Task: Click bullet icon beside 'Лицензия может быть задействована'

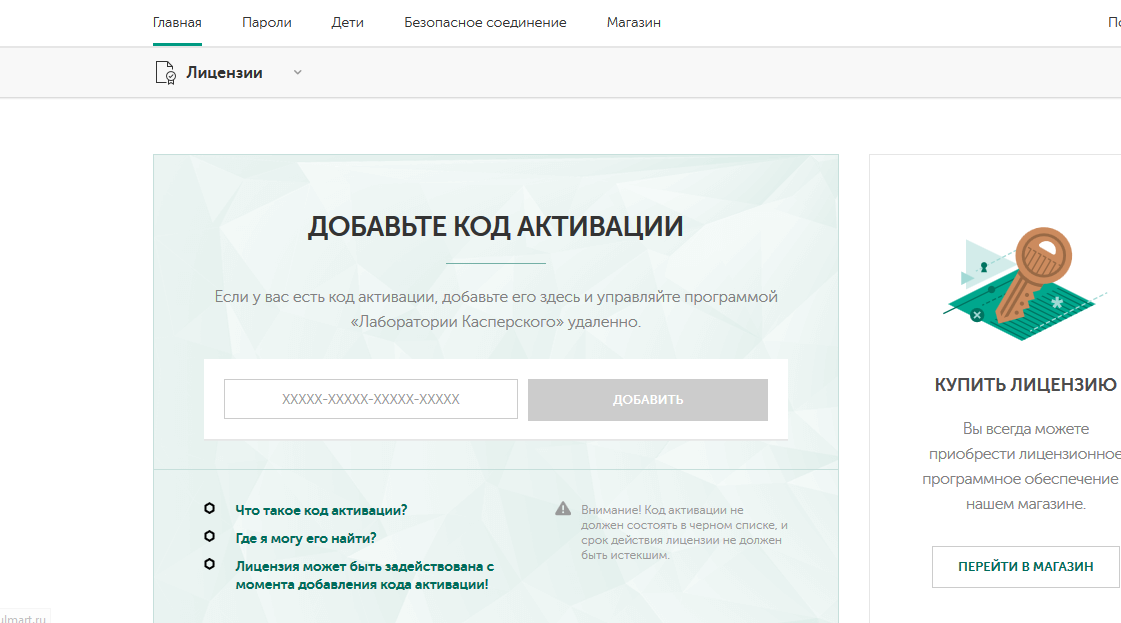Action: pyautogui.click(x=209, y=564)
